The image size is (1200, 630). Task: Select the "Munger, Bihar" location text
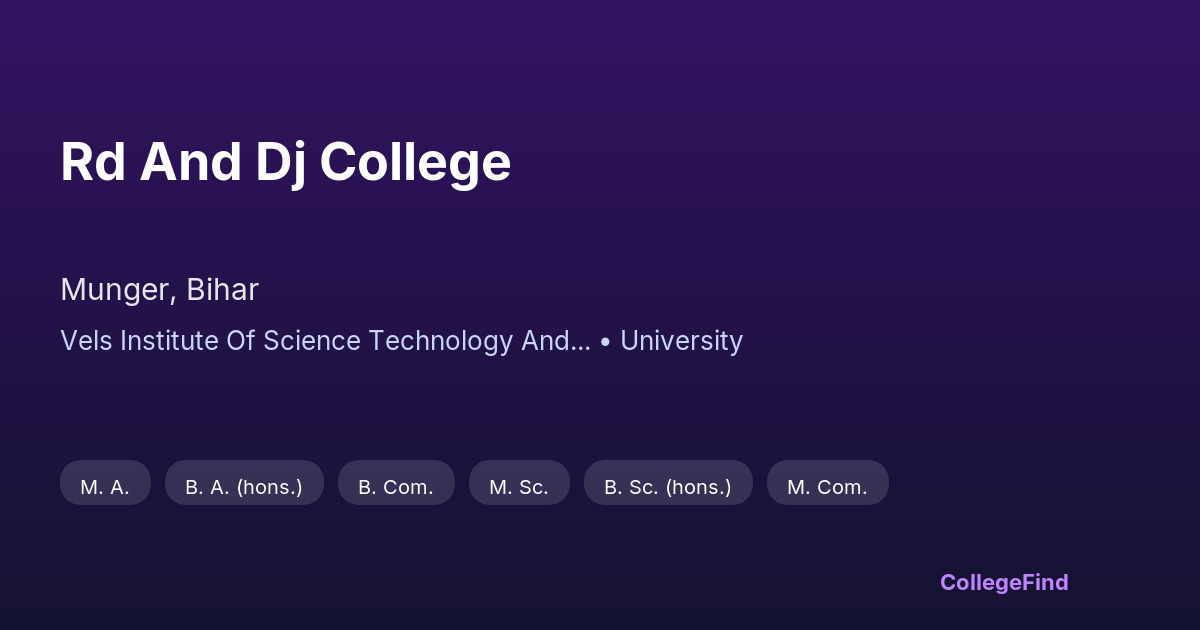click(159, 290)
